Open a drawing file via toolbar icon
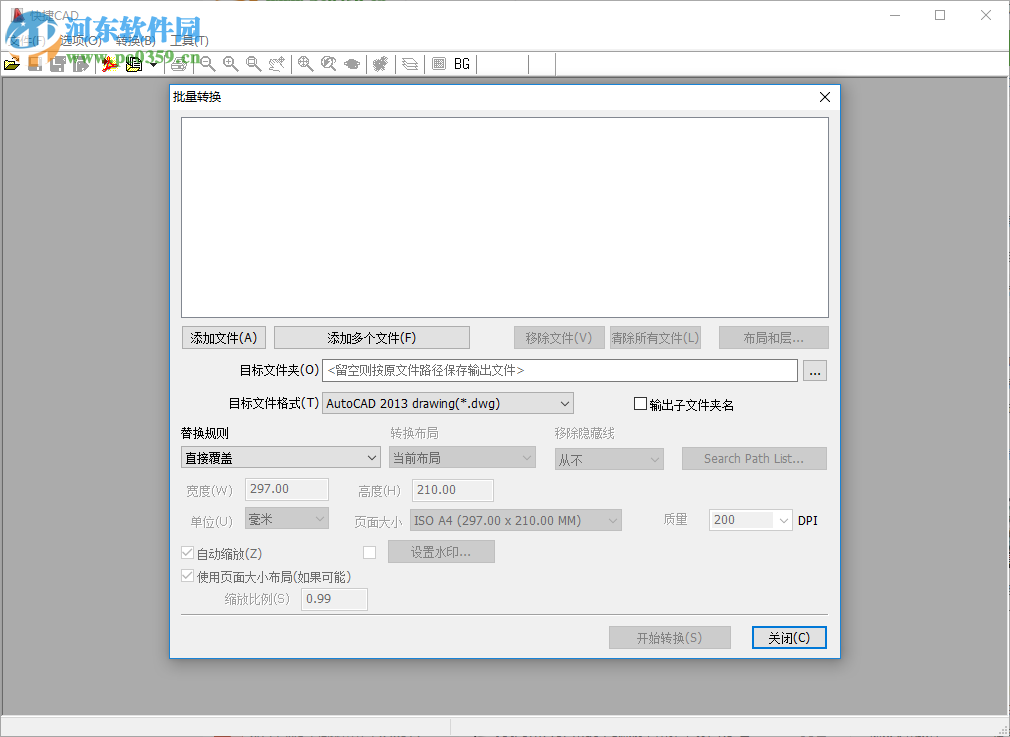 pos(12,63)
